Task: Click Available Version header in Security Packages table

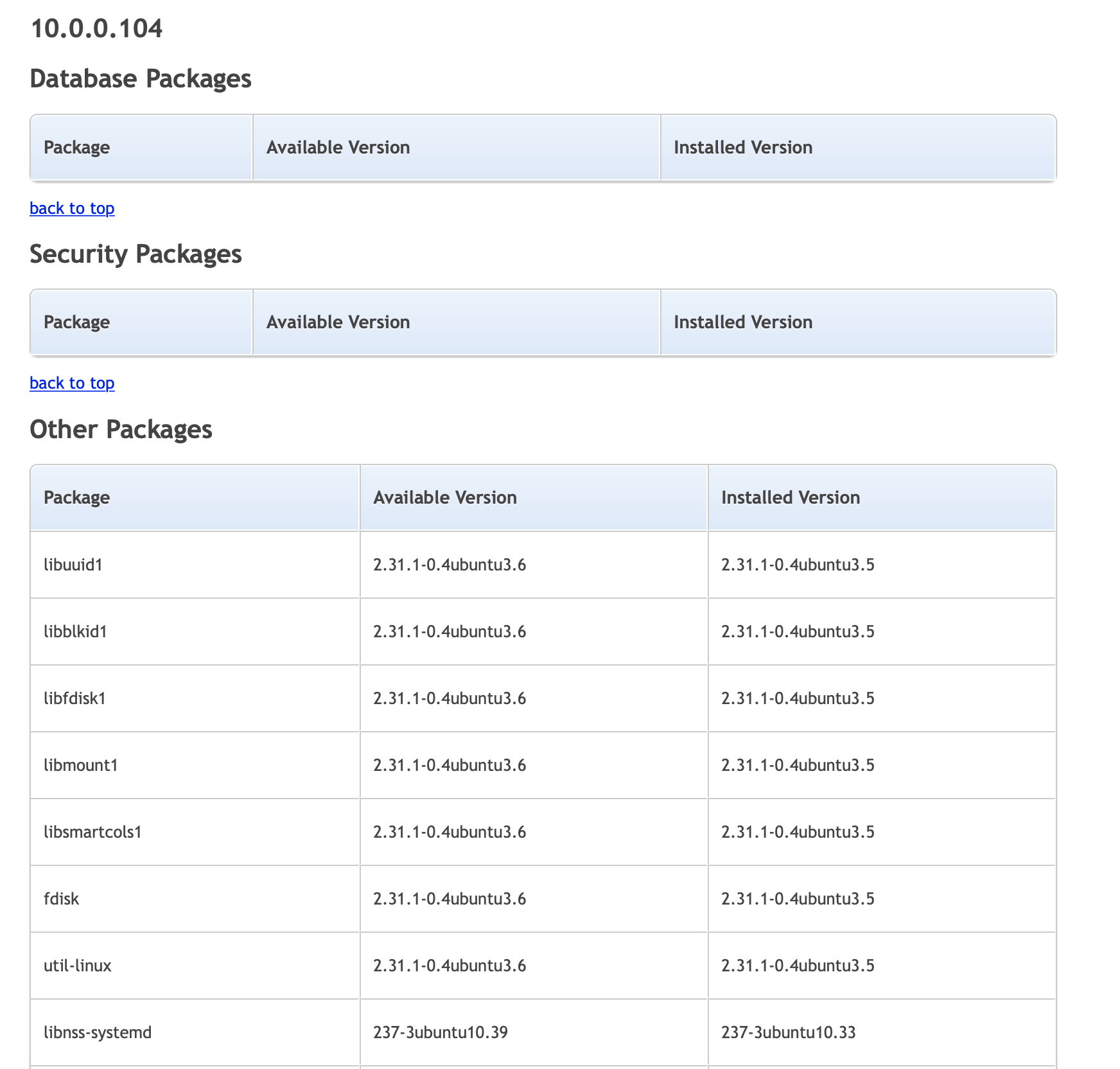Action: [457, 322]
